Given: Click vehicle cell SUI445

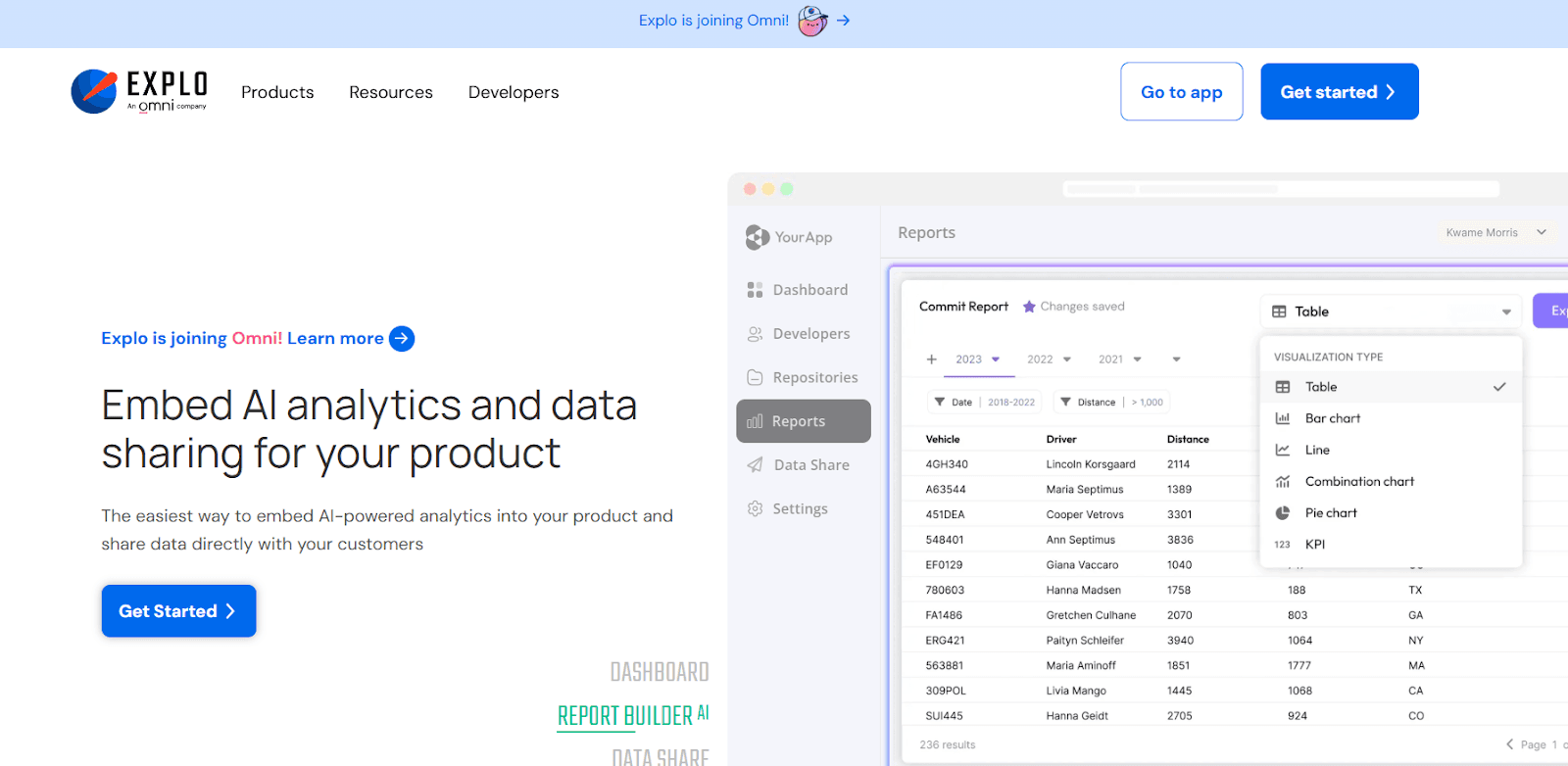Looking at the screenshot, I should coord(945,716).
